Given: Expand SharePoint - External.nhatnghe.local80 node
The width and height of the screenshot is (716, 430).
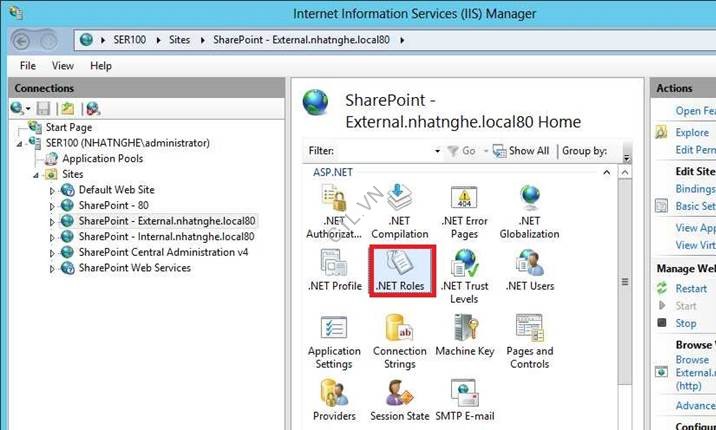Looking at the screenshot, I should pyautogui.click(x=52, y=222).
